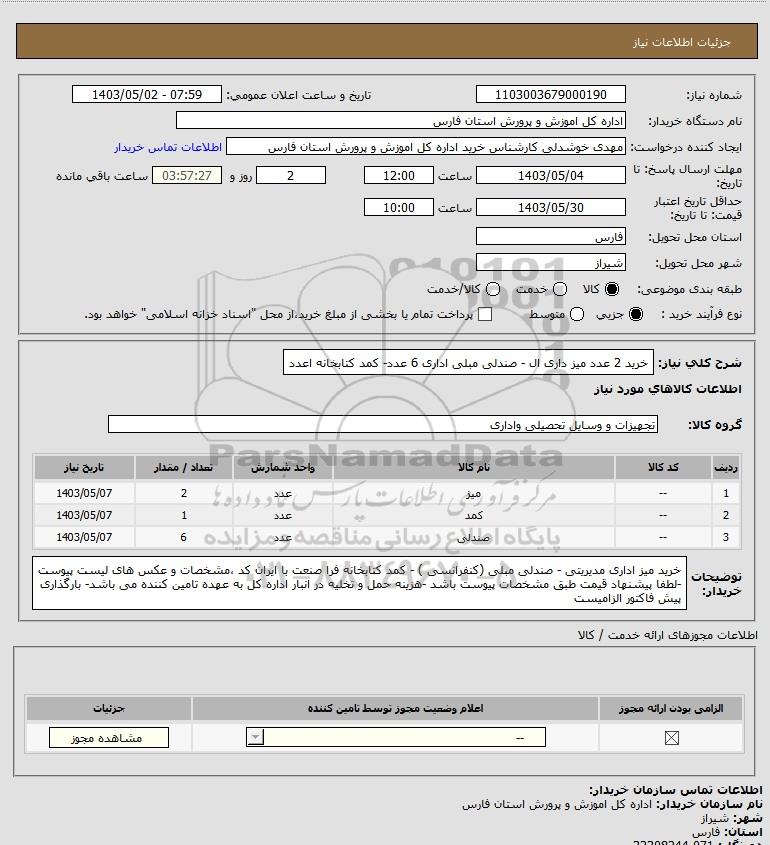Select the صندلی item name cell

coord(474,537)
